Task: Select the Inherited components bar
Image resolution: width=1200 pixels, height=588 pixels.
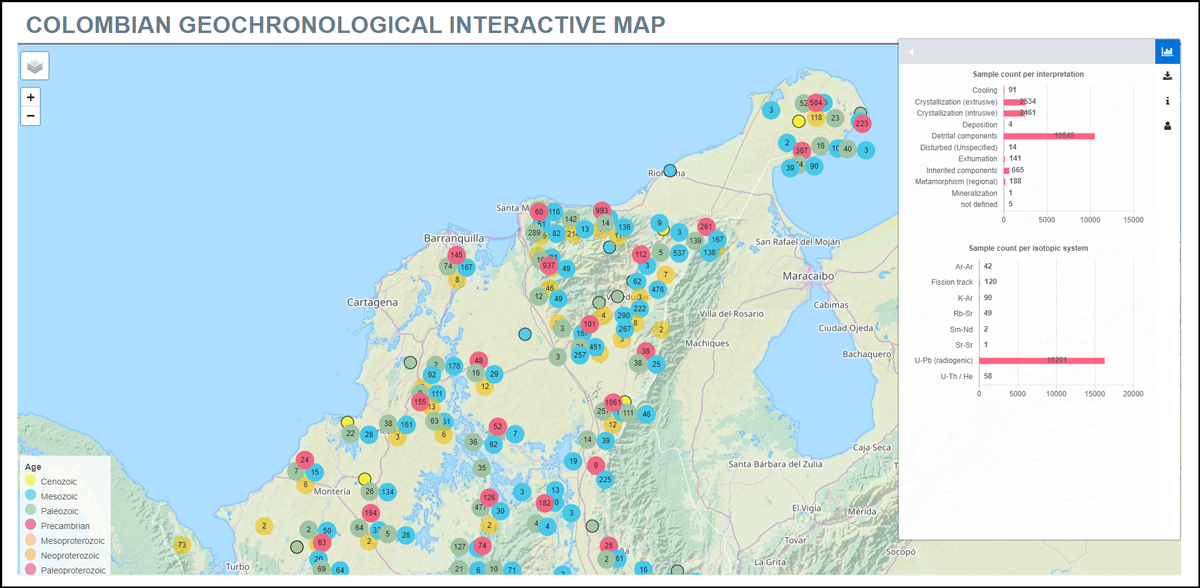Action: click(1008, 170)
